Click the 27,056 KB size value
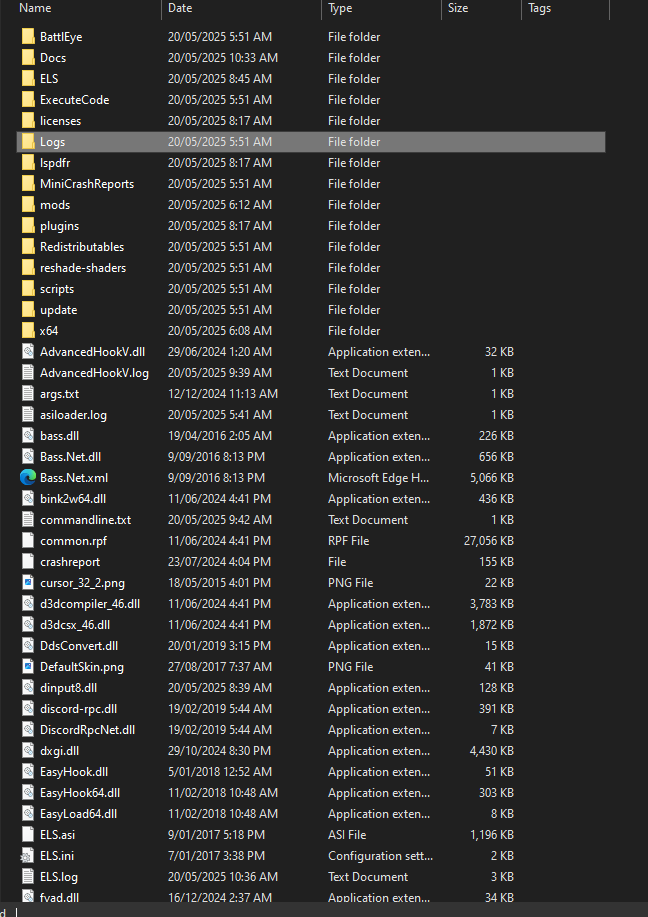Viewport: 648px width, 917px height. pos(489,541)
